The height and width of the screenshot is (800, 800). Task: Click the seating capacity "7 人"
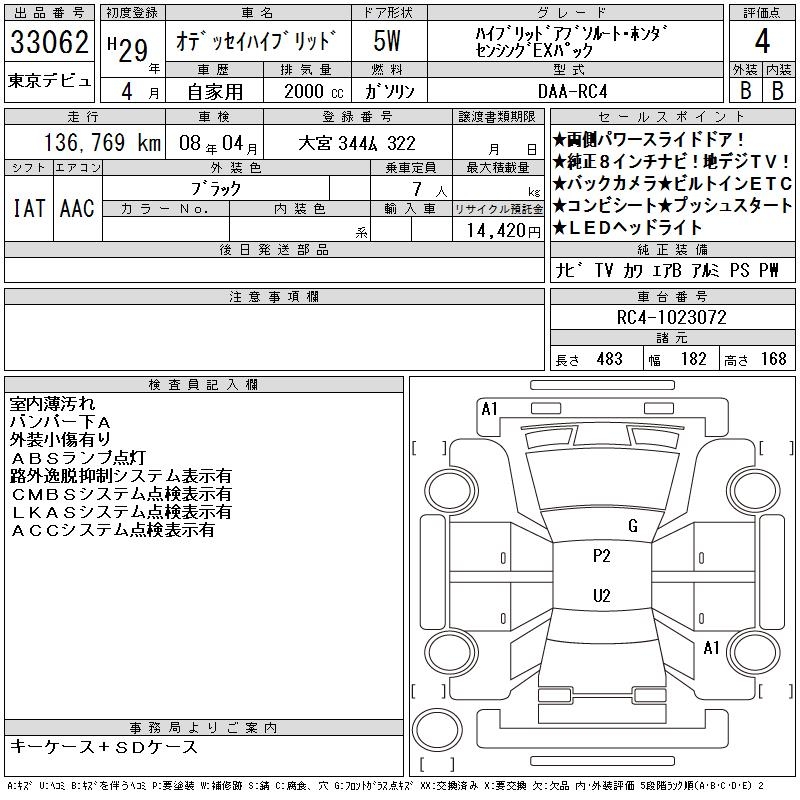(430, 190)
